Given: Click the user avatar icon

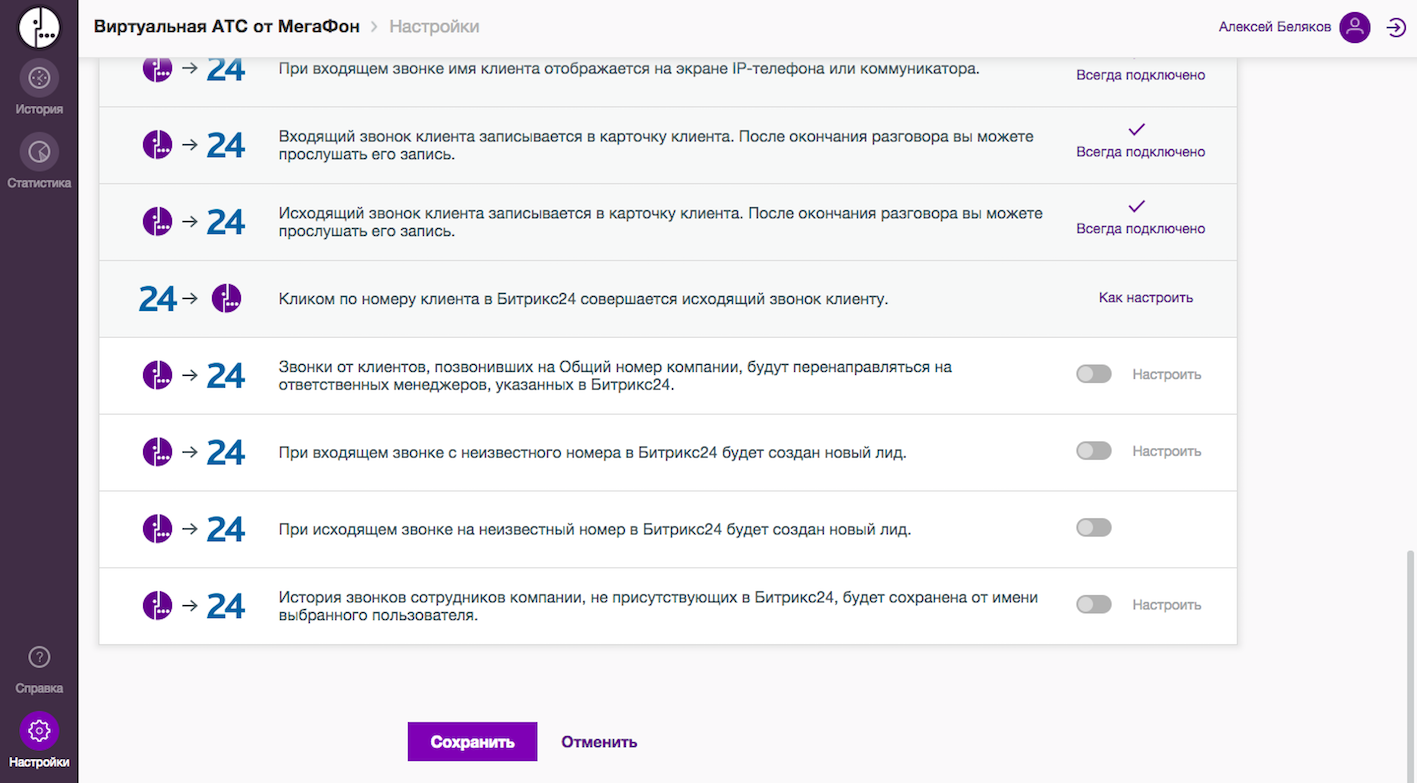Looking at the screenshot, I should pyautogui.click(x=1354, y=27).
